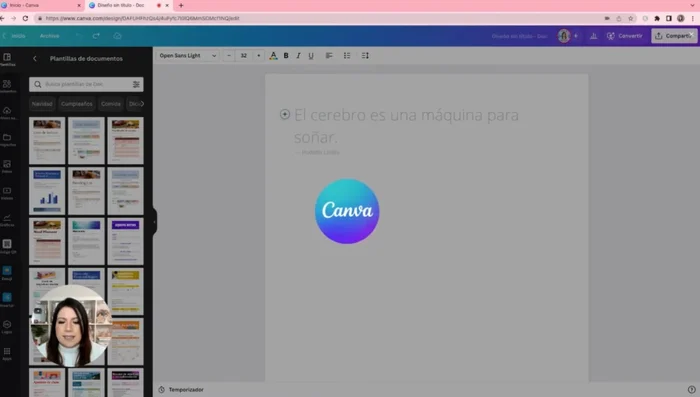Select the Cumpleaños category chip
700x397 pixels.
point(77,104)
